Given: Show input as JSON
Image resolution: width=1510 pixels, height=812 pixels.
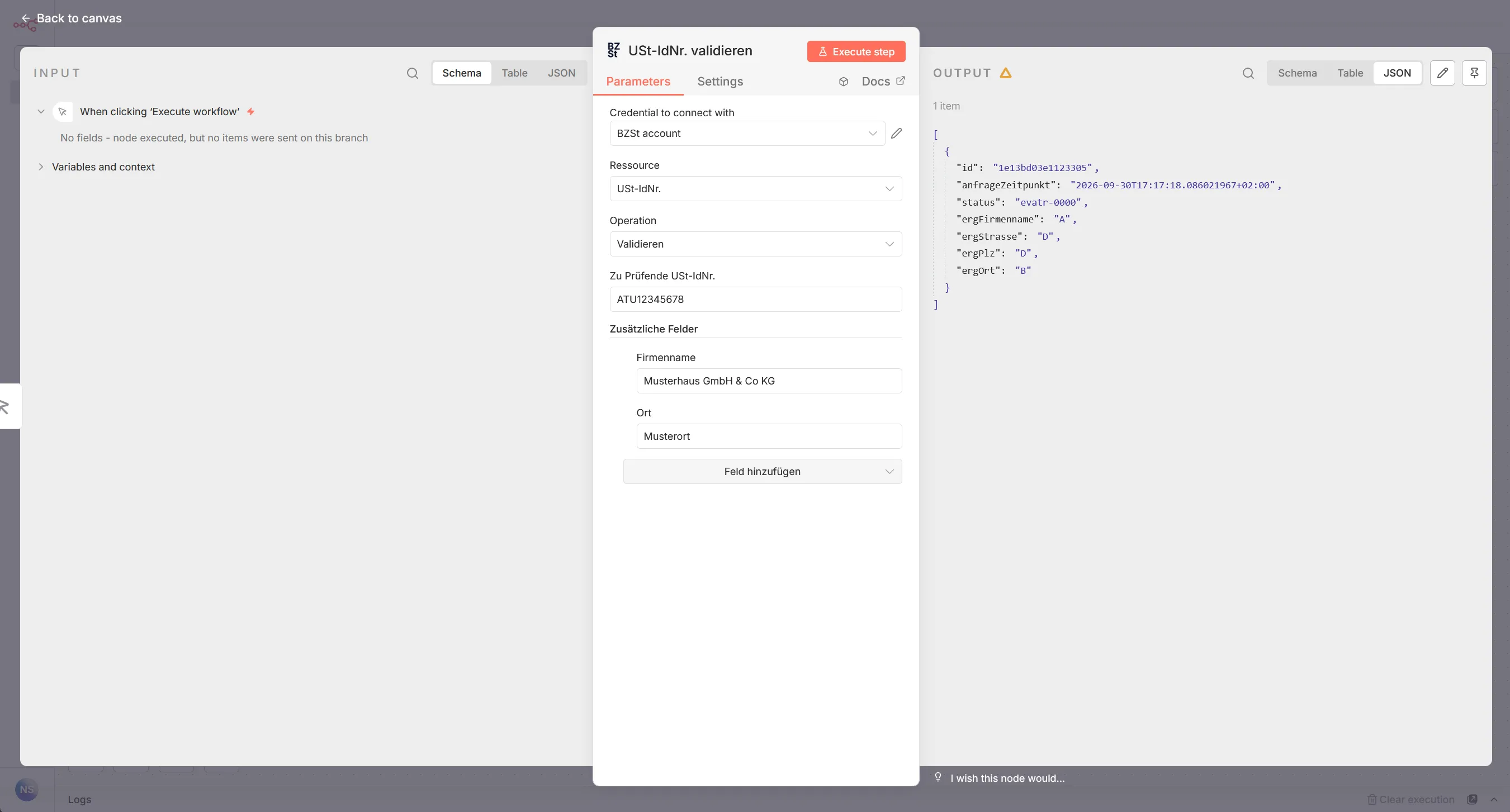Looking at the screenshot, I should tap(561, 73).
